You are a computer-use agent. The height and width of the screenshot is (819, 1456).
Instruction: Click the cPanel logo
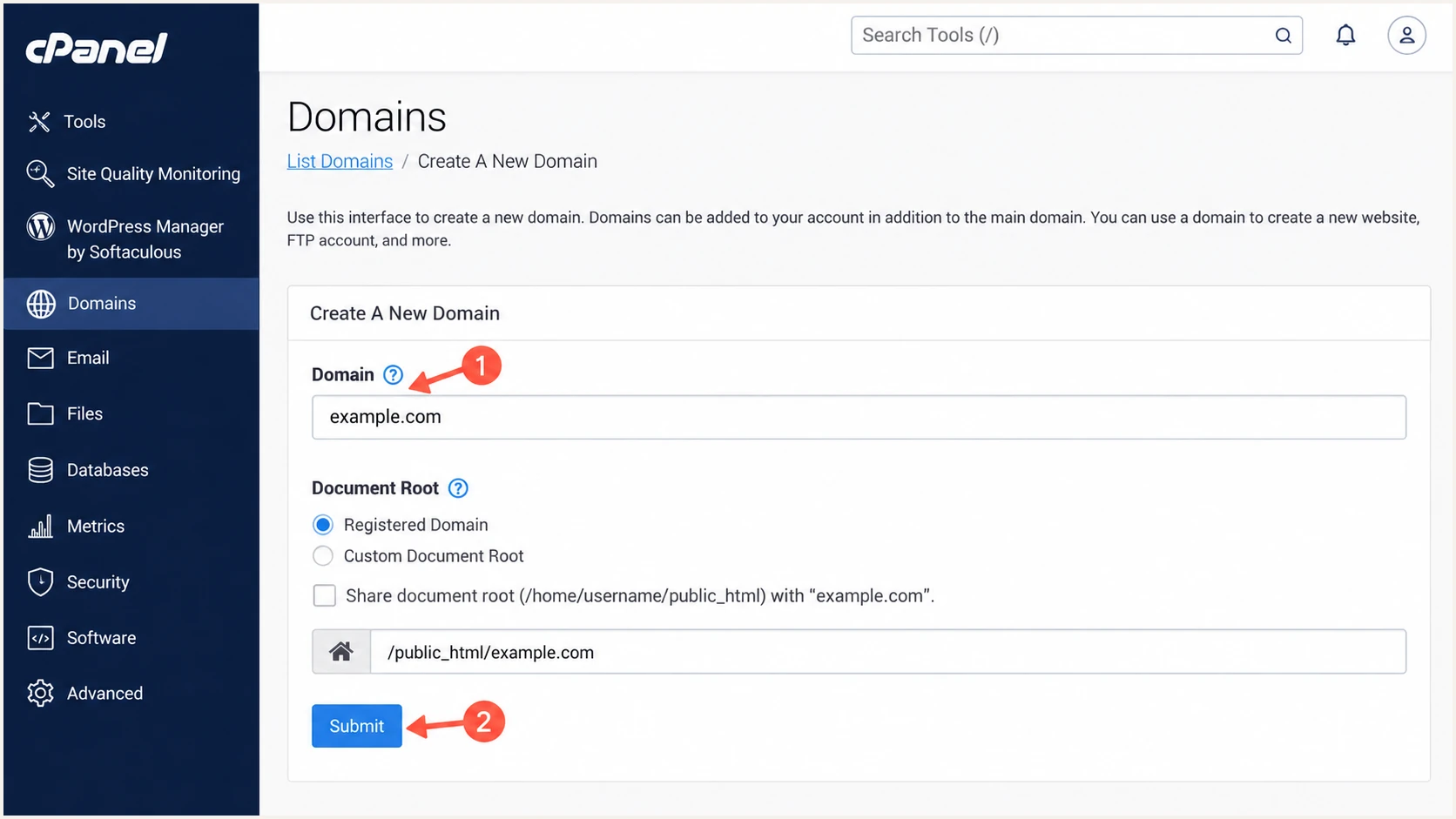tap(96, 49)
